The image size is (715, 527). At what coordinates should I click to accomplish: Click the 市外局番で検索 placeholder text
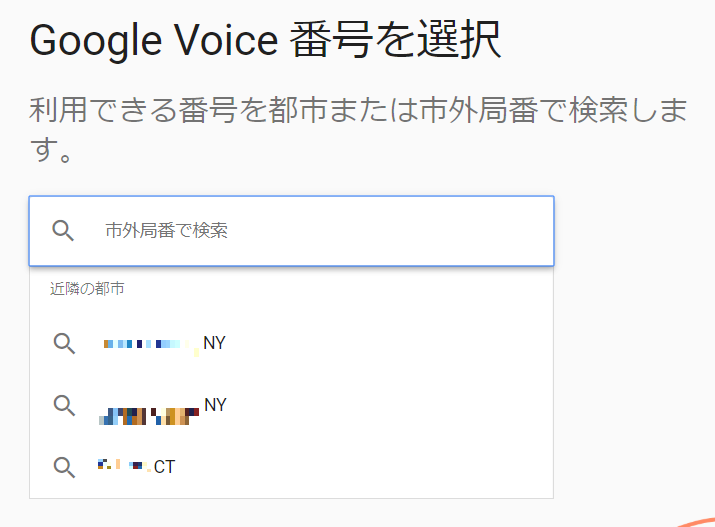[x=166, y=231]
